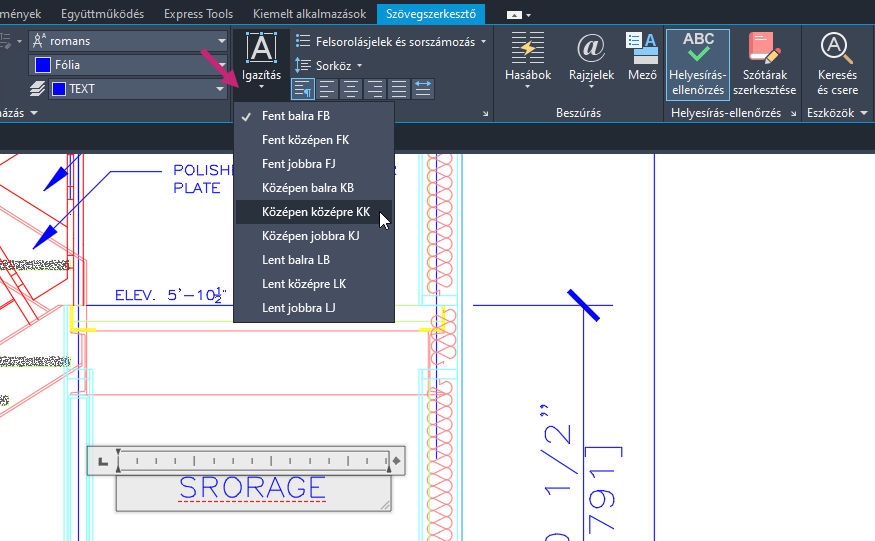This screenshot has height=541, width=875.
Task: Choose Középen balra KB justification
Action: (314, 188)
